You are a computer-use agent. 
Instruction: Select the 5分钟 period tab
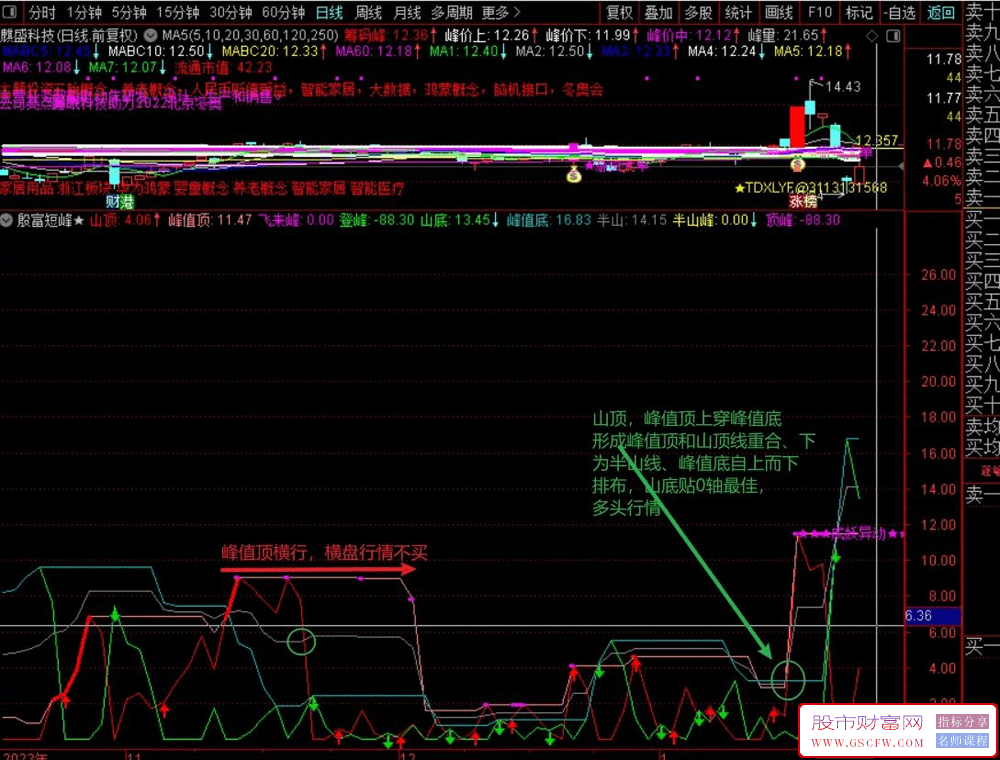point(129,12)
